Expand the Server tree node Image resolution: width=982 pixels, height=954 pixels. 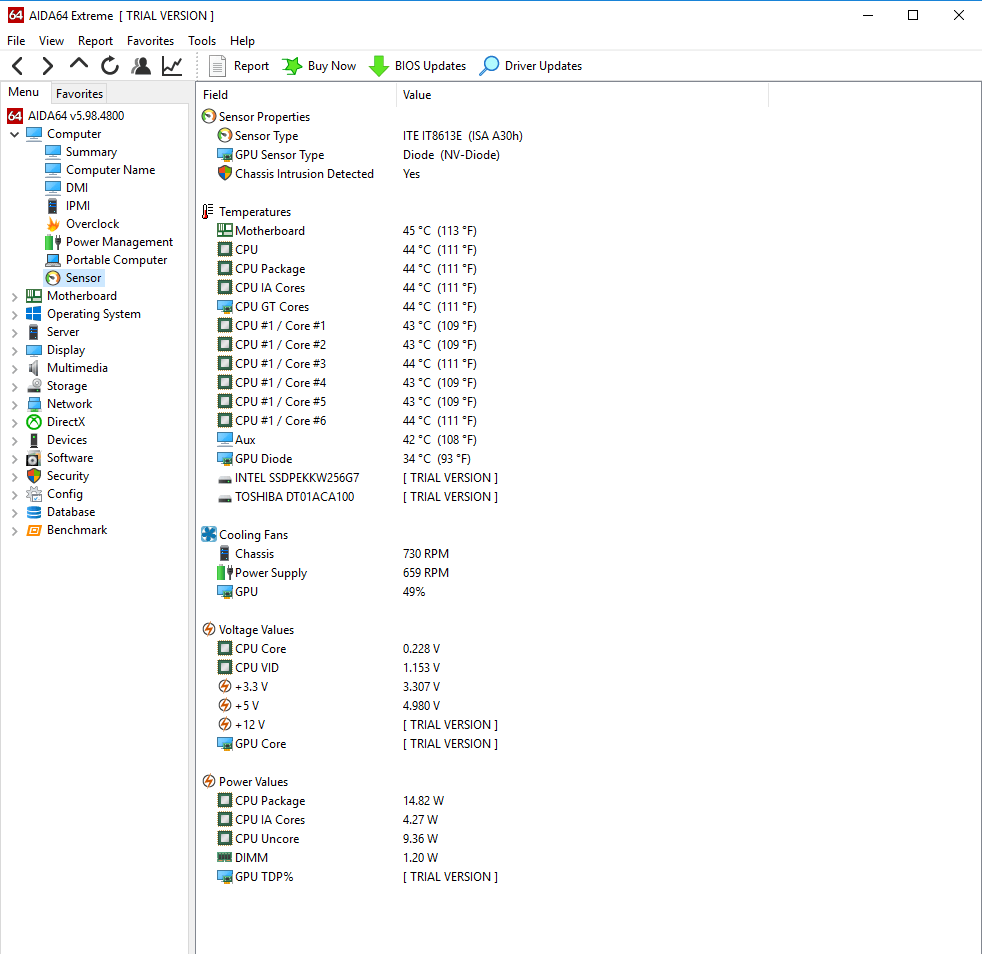click(14, 332)
